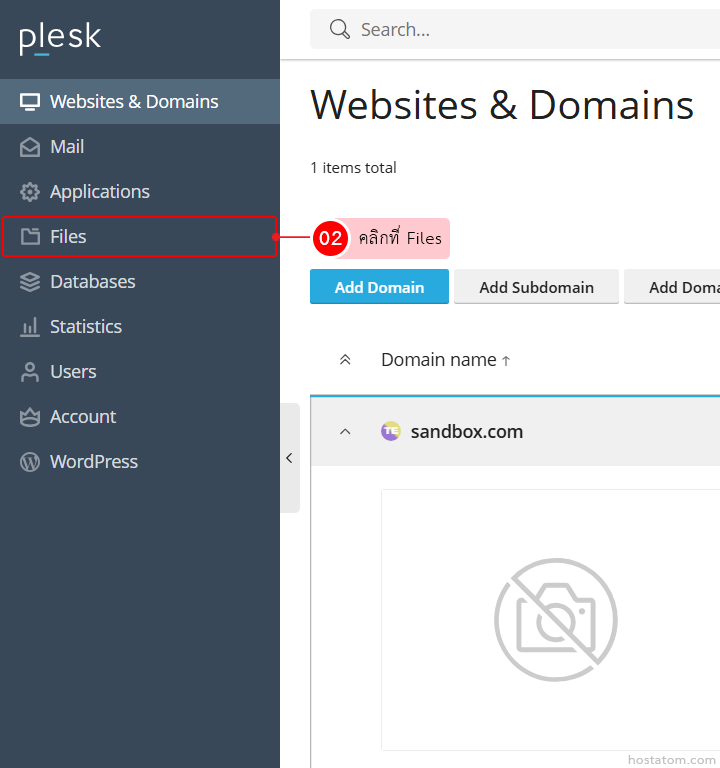Collapse all domains with double chevron
The image size is (720, 768).
pos(345,360)
